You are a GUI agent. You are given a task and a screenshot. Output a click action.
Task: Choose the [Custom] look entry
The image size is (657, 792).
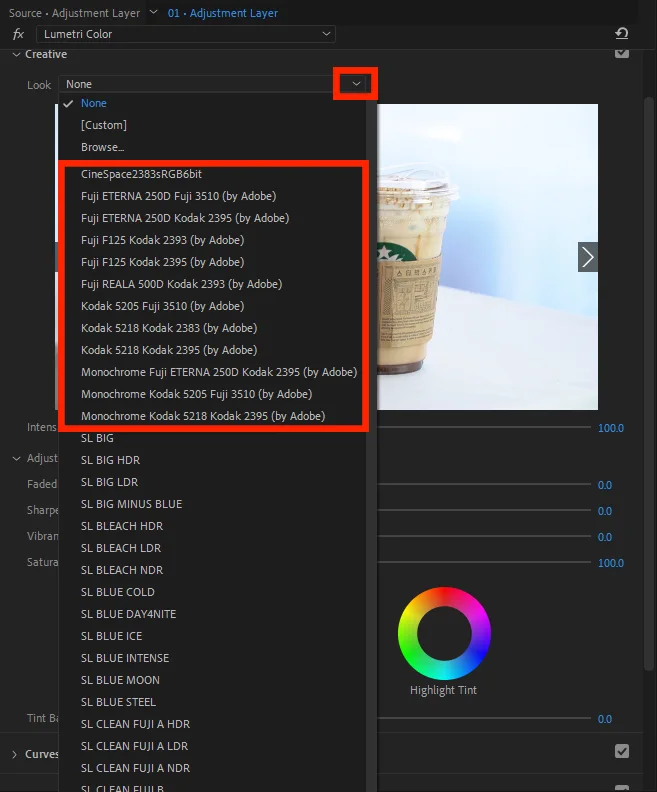click(x=212, y=125)
